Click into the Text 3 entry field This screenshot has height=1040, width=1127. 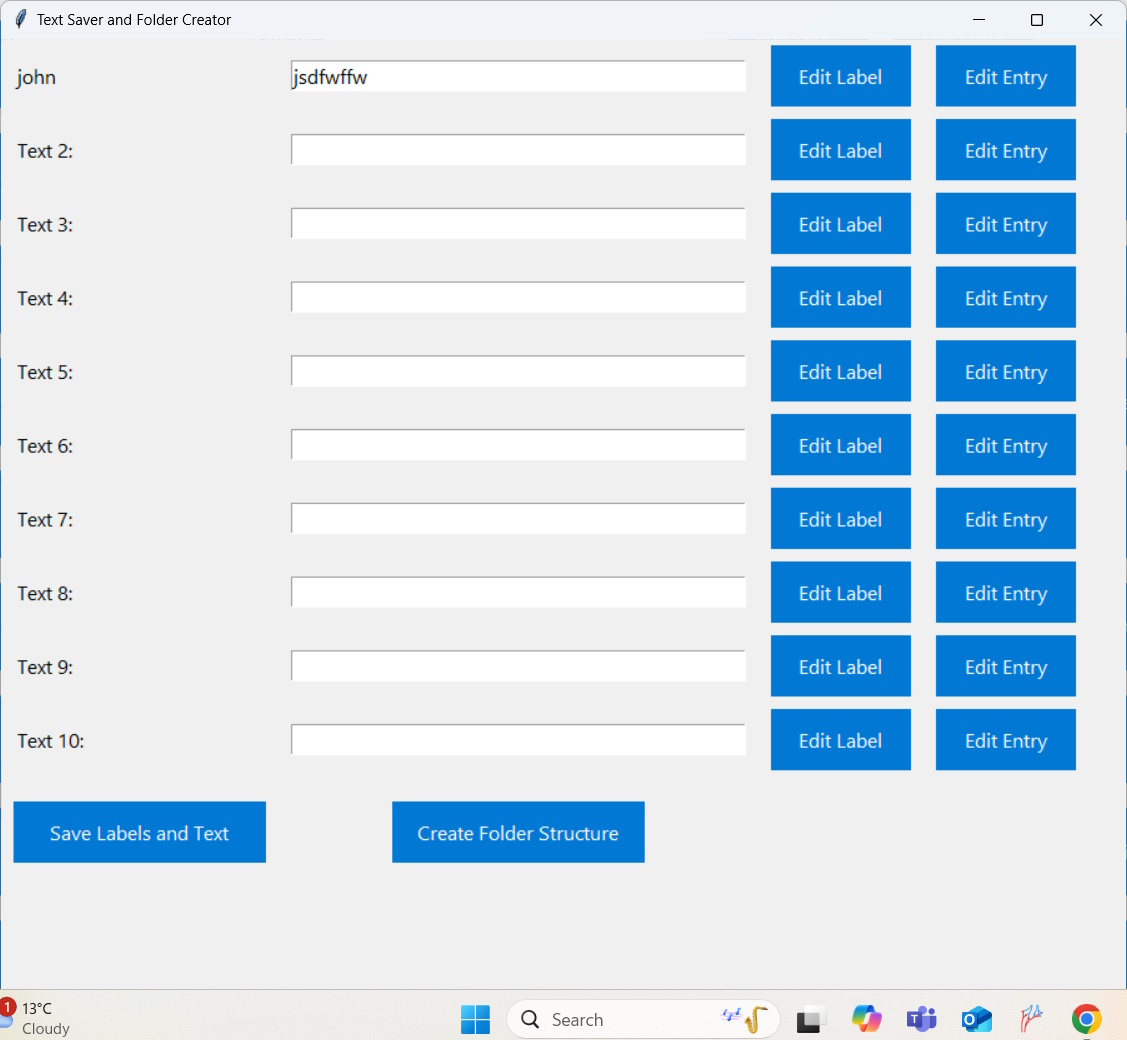pos(518,224)
